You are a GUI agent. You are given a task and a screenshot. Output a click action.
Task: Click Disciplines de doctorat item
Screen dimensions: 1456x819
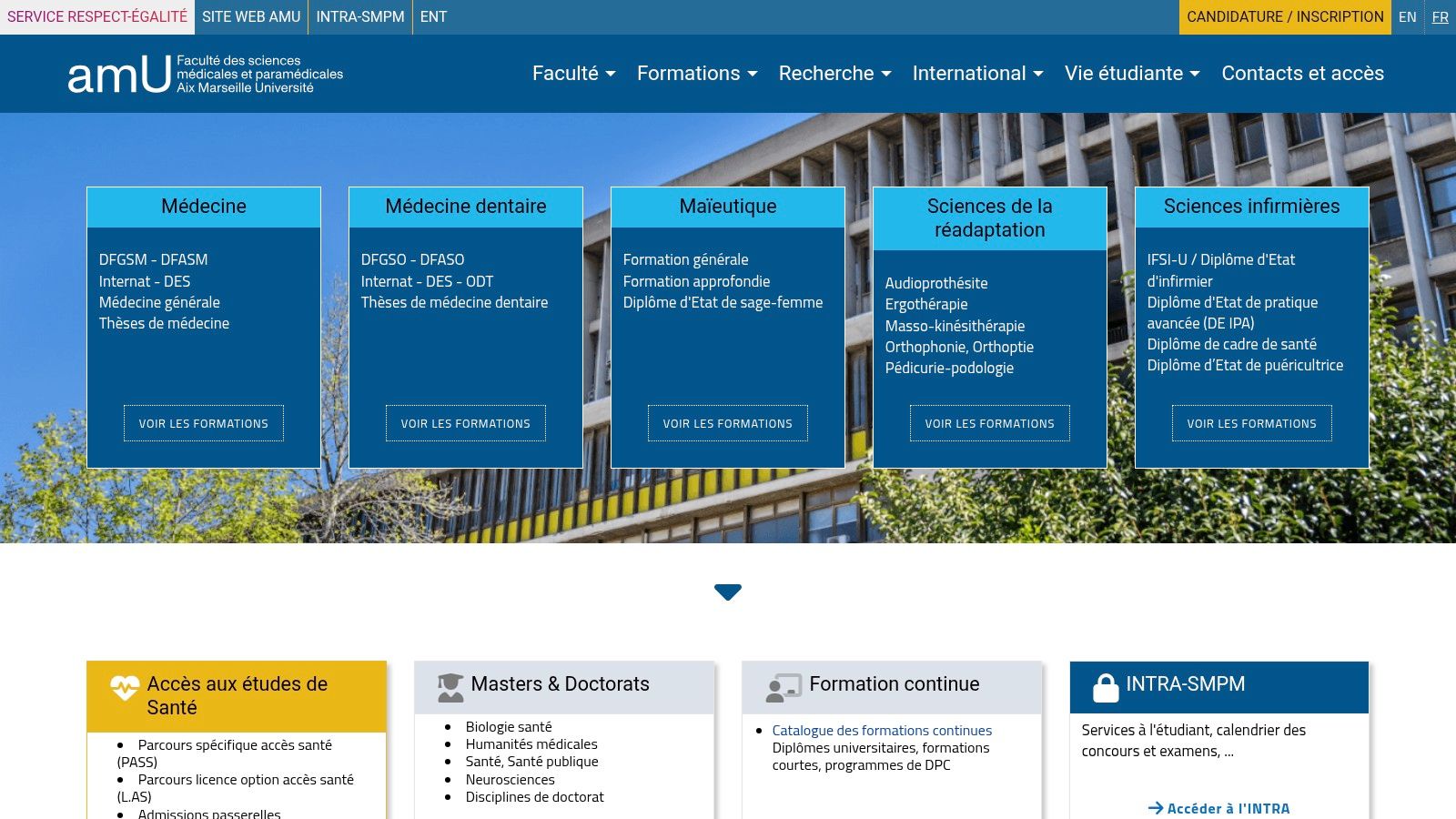[x=534, y=797]
